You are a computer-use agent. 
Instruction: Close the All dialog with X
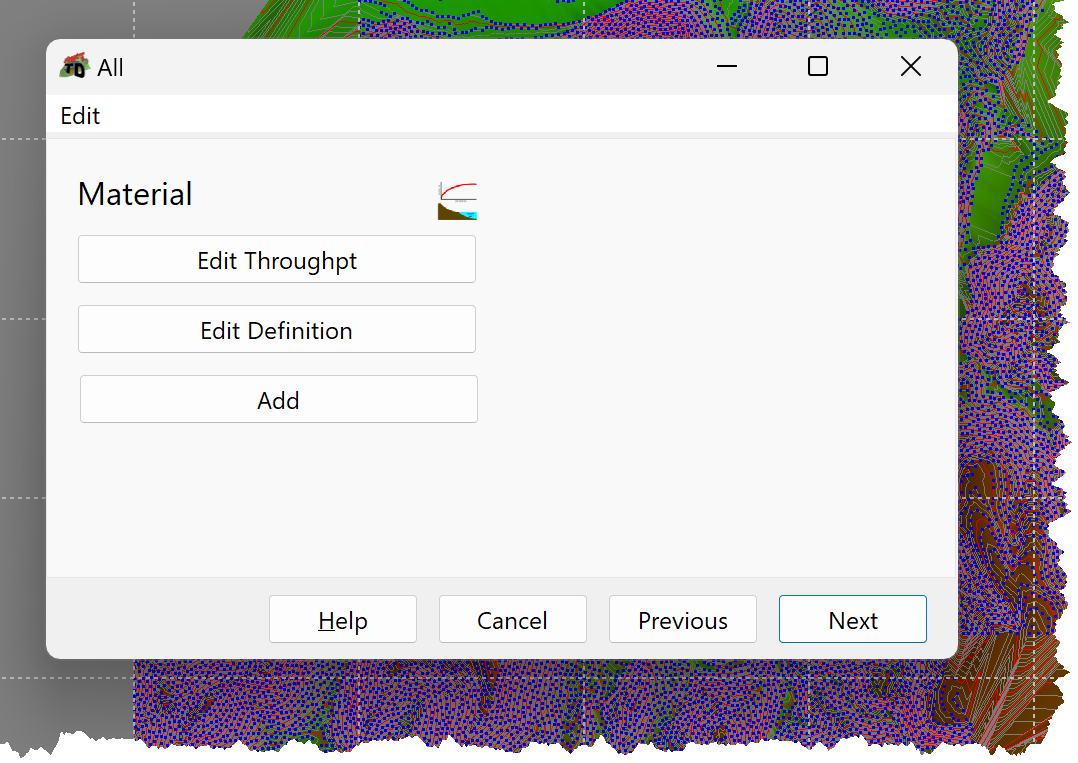point(910,66)
